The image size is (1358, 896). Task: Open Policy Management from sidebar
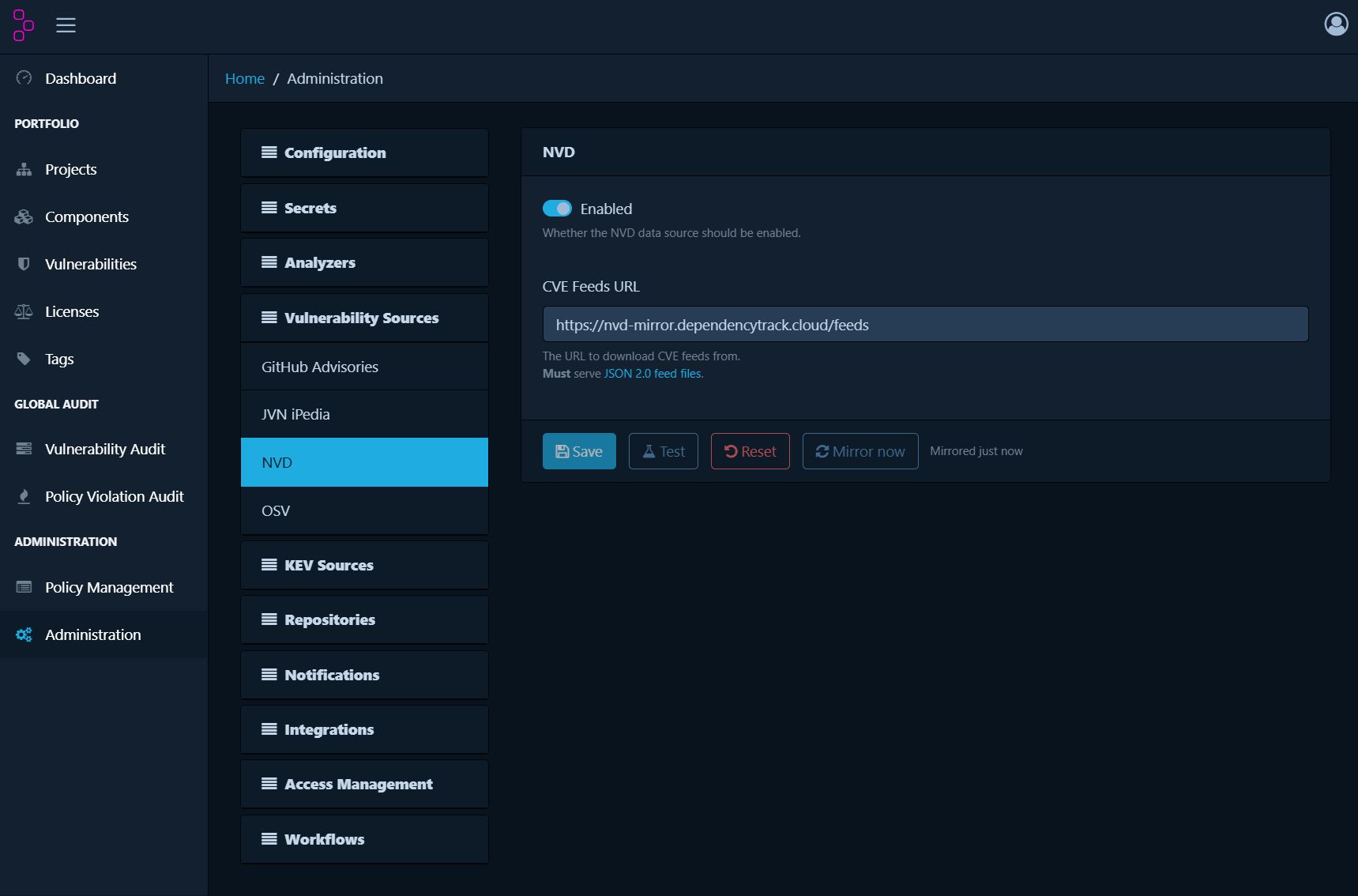pos(103,587)
